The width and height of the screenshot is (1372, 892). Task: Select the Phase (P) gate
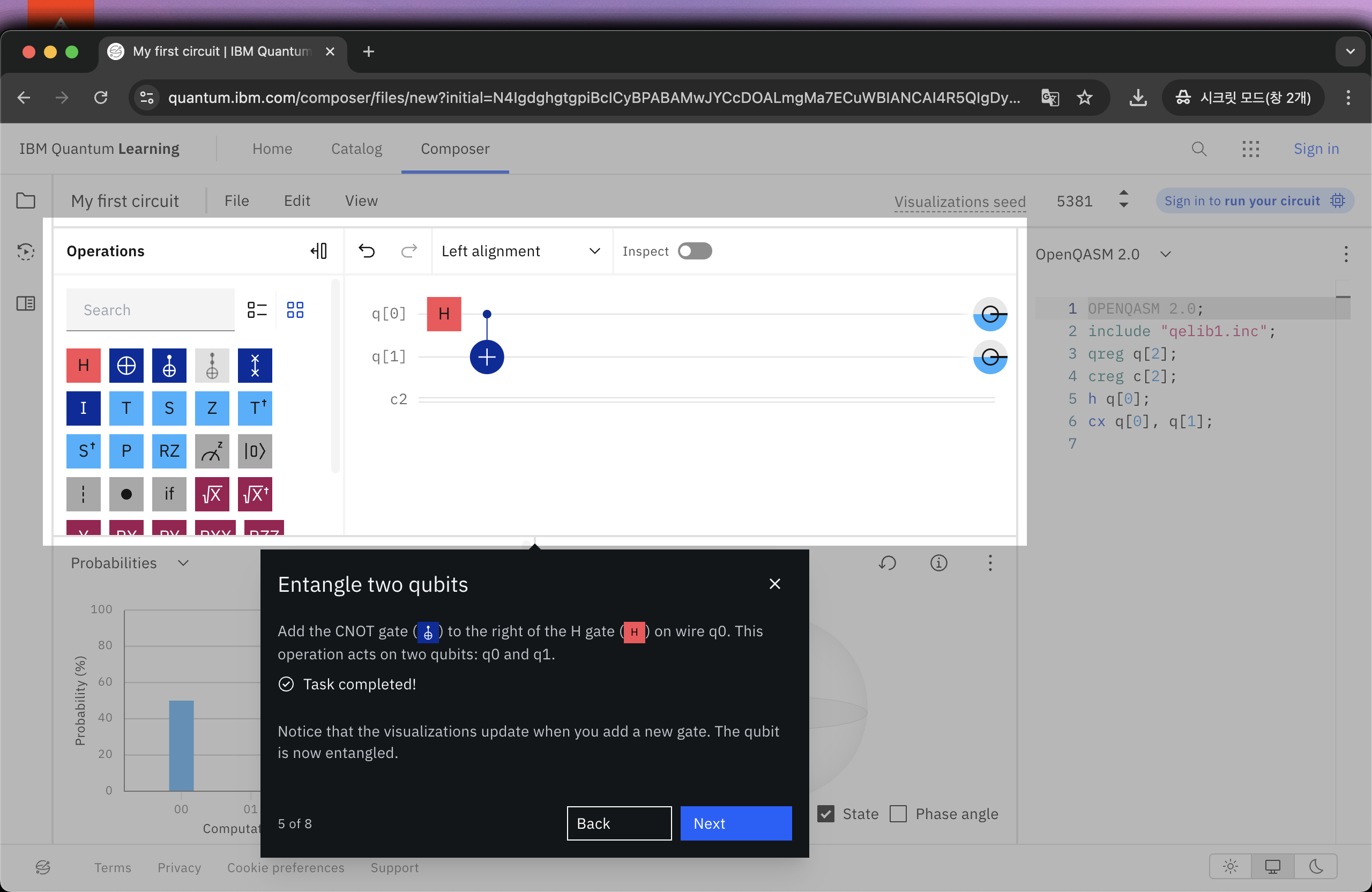pos(126,451)
